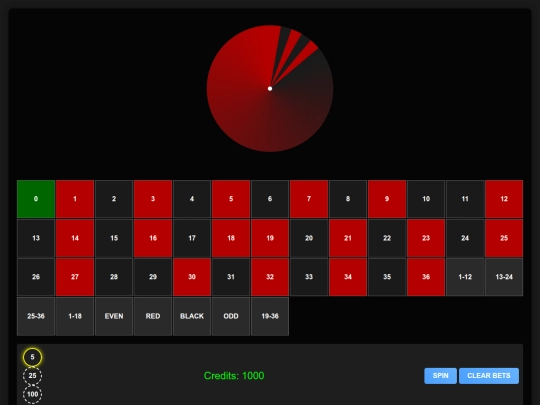Bet on ODD numbers
Viewport: 540px width, 405px height.
coord(231,316)
